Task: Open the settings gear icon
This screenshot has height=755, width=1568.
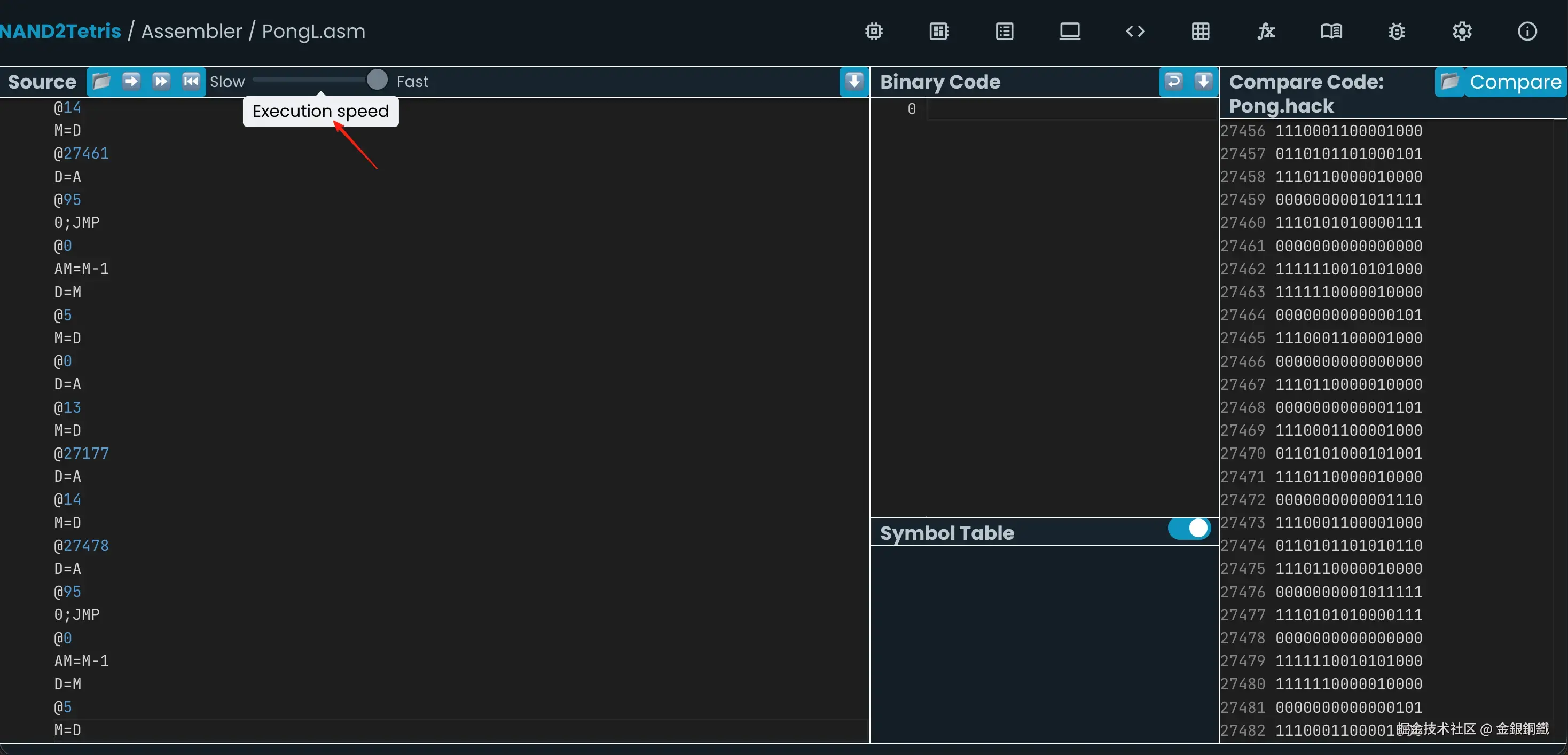Action: coord(1462,31)
